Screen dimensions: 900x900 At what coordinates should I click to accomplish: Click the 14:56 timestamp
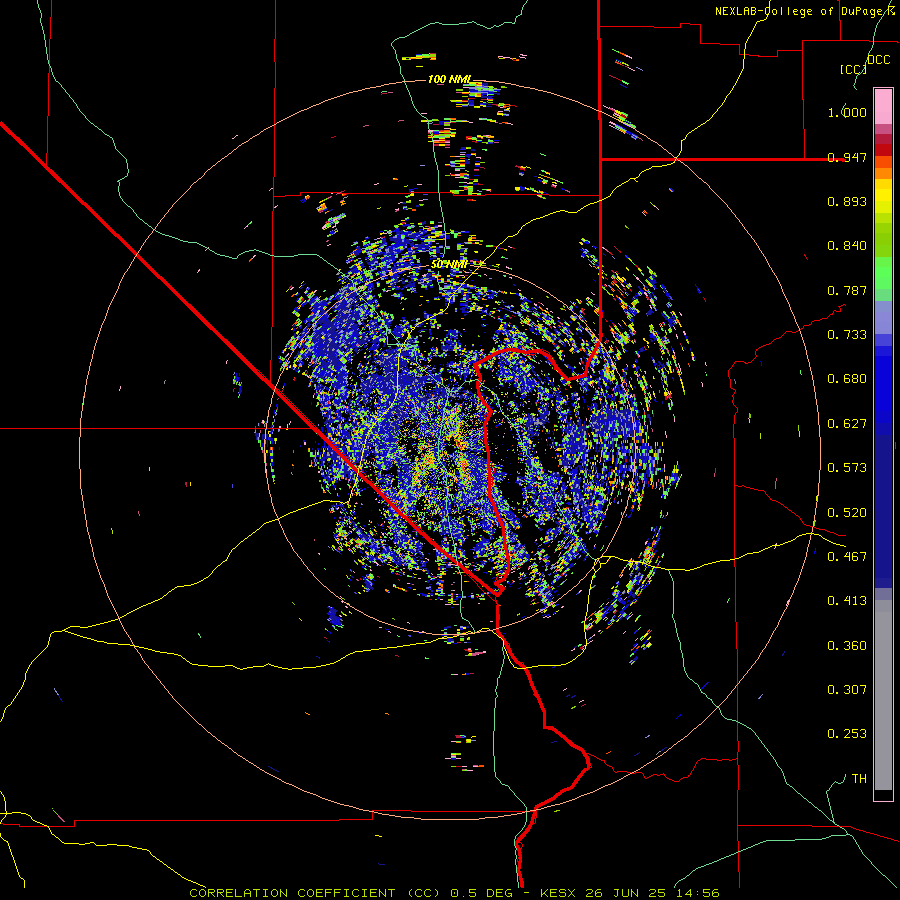click(696, 893)
